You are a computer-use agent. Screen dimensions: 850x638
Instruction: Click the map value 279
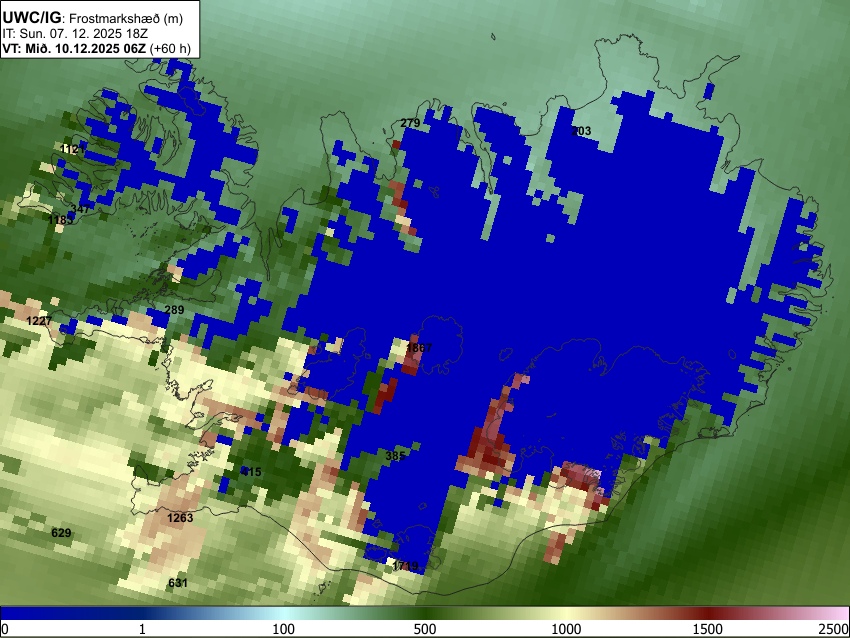coord(410,123)
